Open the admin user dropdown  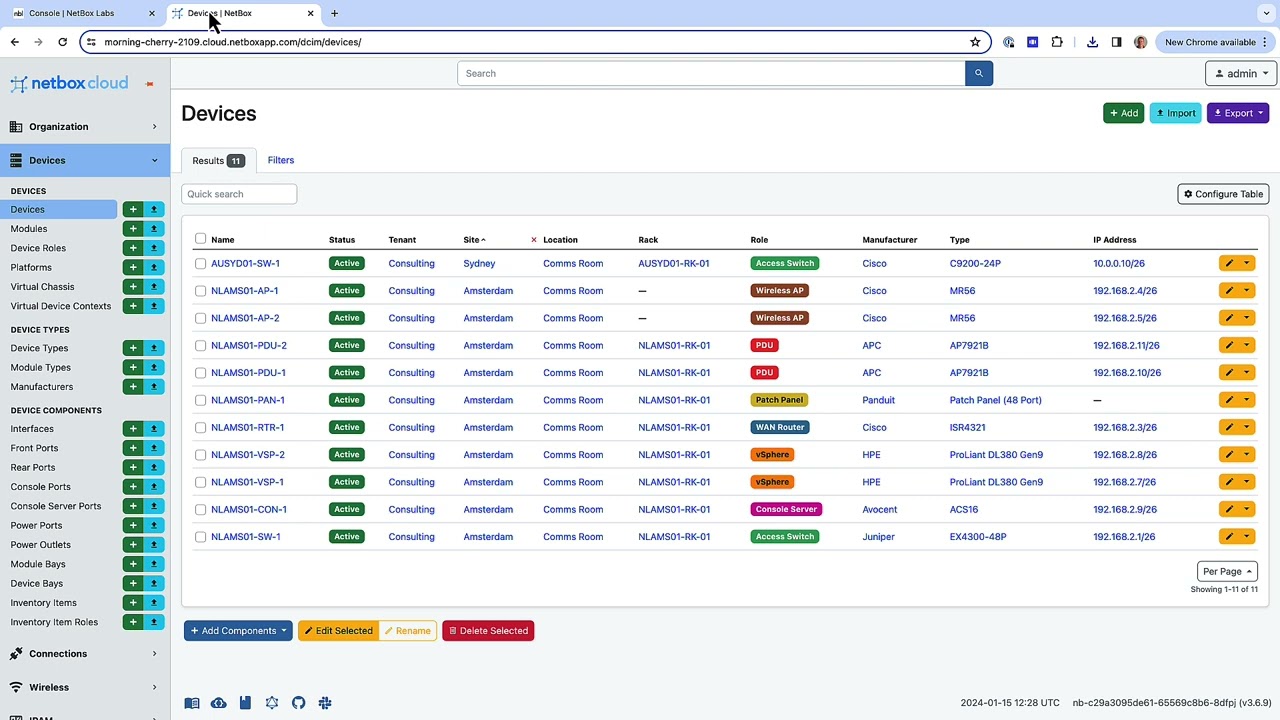click(1241, 73)
